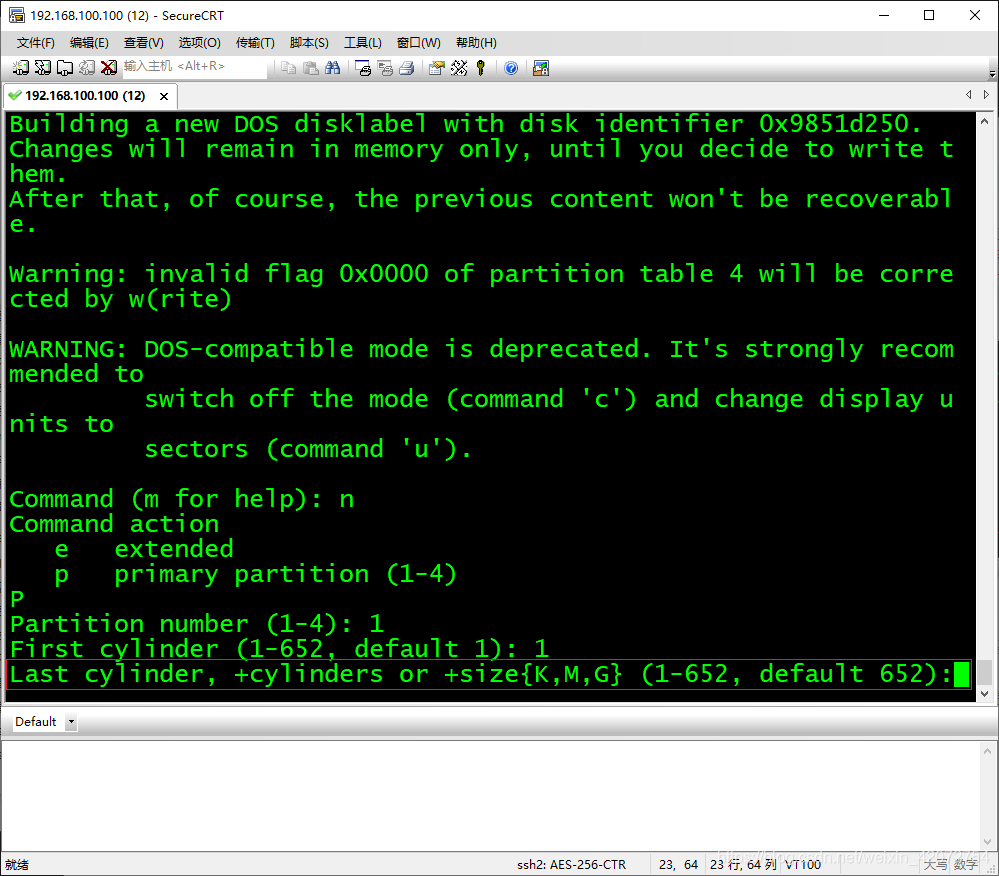Click tab scroll left arrow

point(968,94)
